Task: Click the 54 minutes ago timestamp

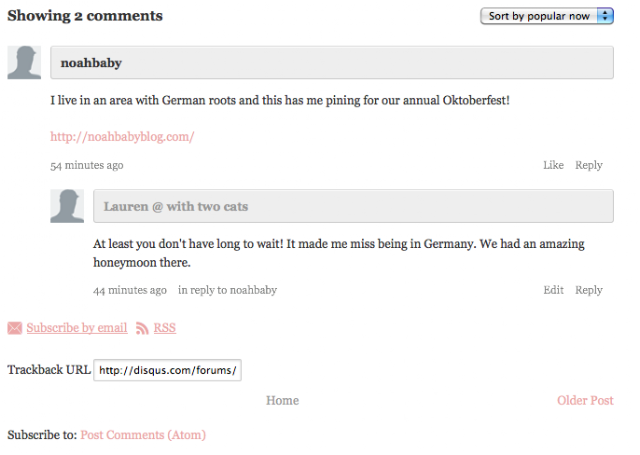Action: [x=87, y=165]
